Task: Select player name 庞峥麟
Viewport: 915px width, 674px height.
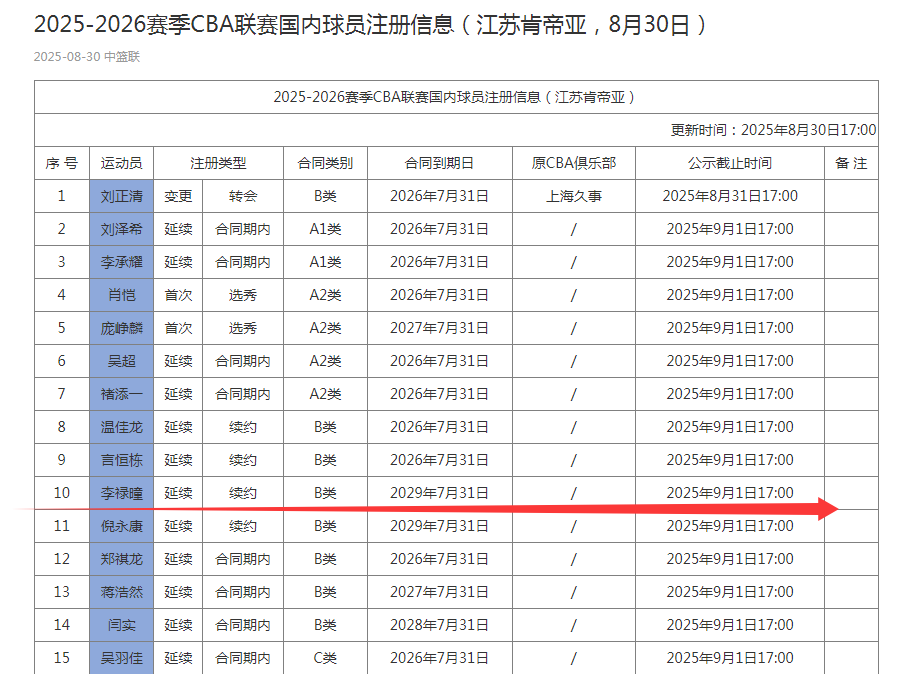Action: point(121,328)
